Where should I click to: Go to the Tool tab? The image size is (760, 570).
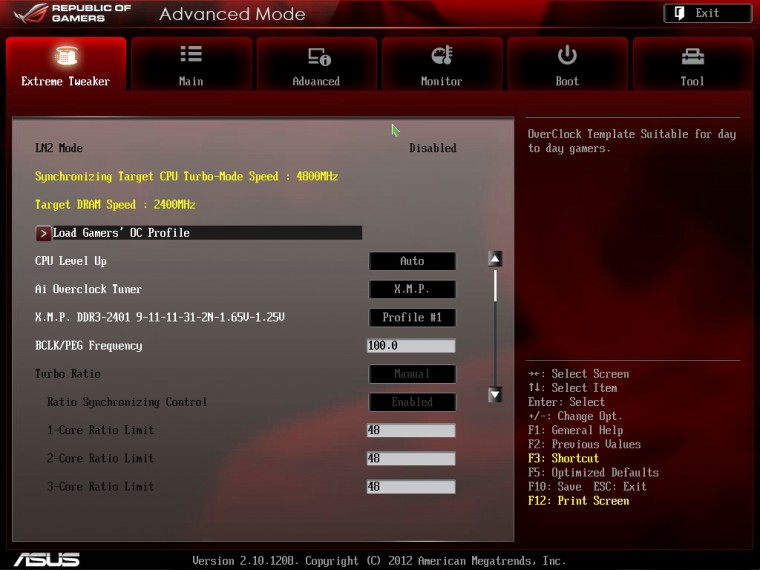pos(693,63)
